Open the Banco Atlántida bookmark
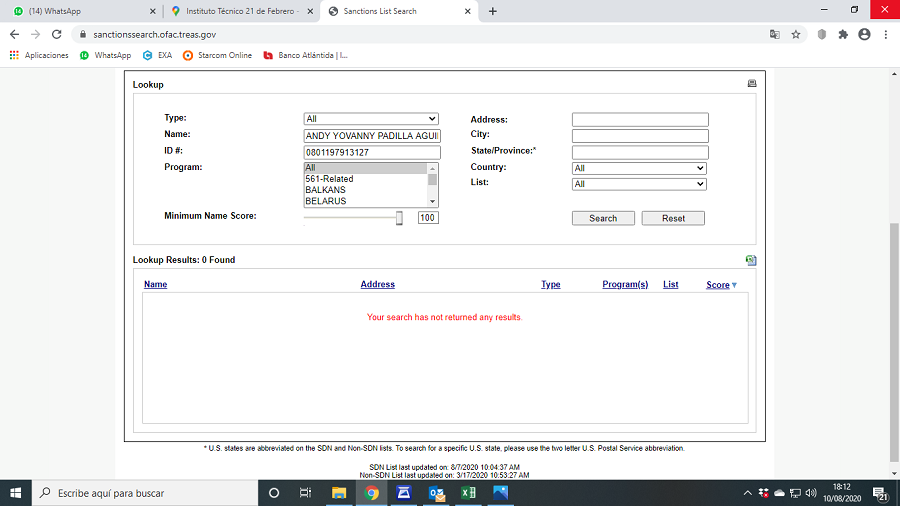 306,55
